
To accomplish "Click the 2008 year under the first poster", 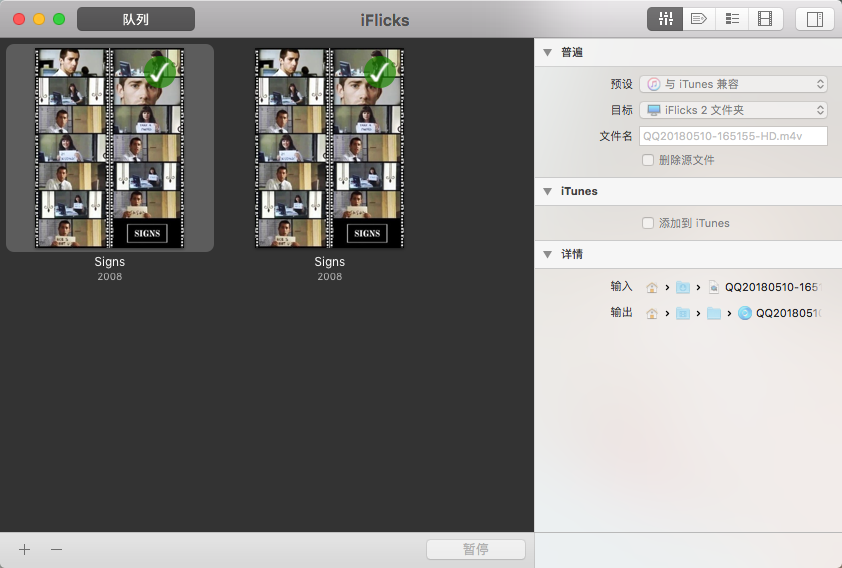I will [110, 276].
